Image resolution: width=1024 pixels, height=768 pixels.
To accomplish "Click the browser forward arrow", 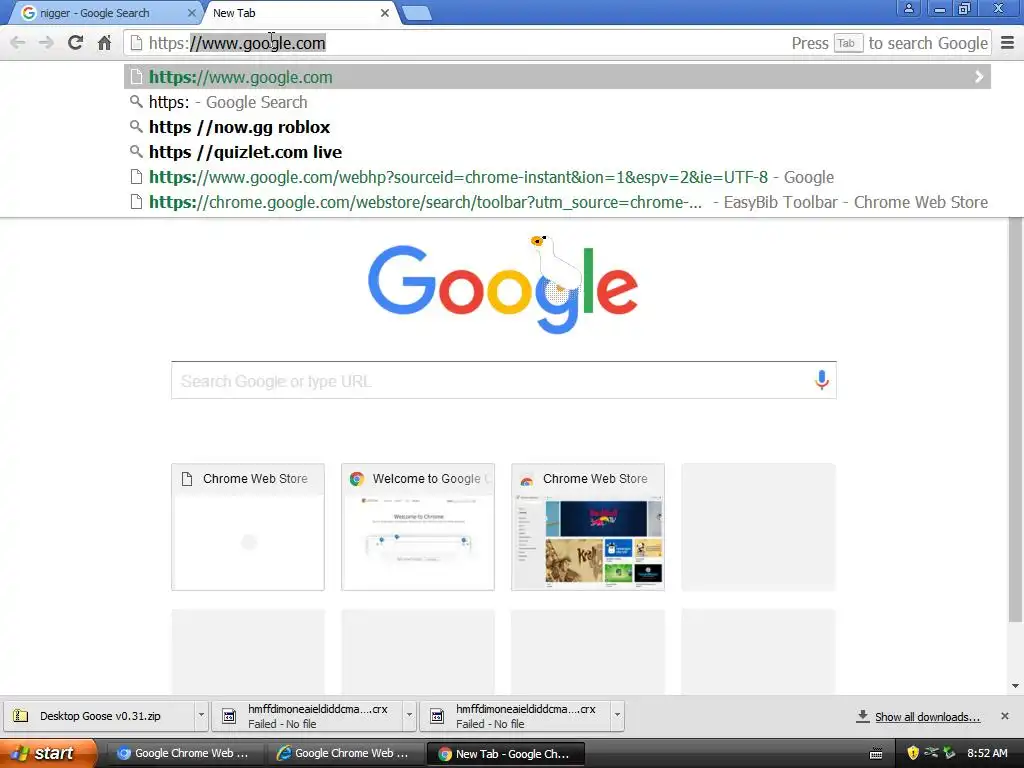I will pyautogui.click(x=46, y=43).
